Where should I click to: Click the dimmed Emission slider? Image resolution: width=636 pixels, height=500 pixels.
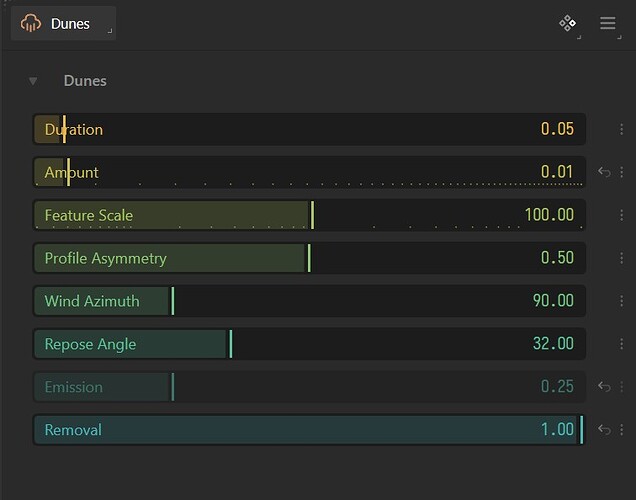(309, 387)
